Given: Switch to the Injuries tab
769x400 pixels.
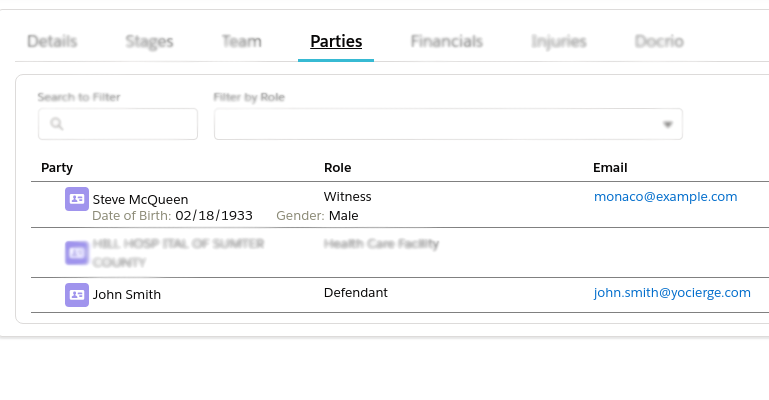Looking at the screenshot, I should pos(559,42).
